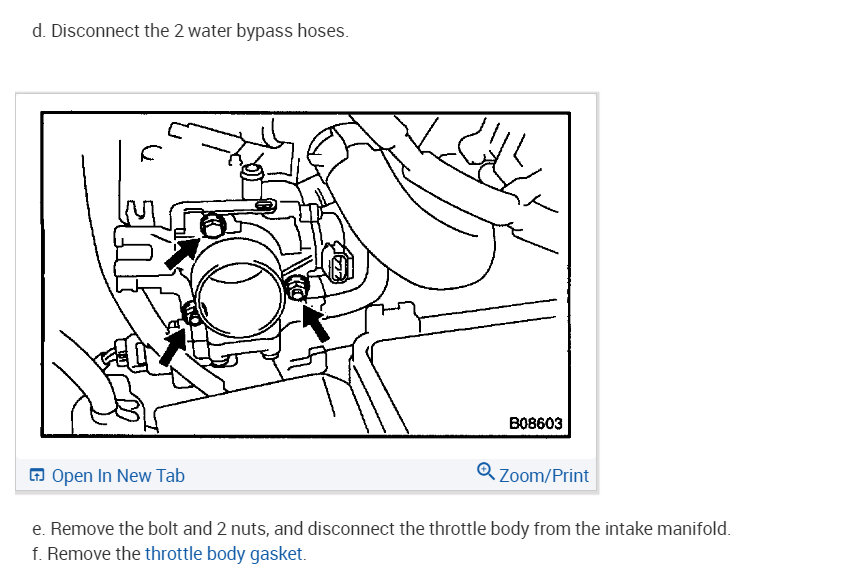Open the Zoom/Print text link

pyautogui.click(x=543, y=476)
